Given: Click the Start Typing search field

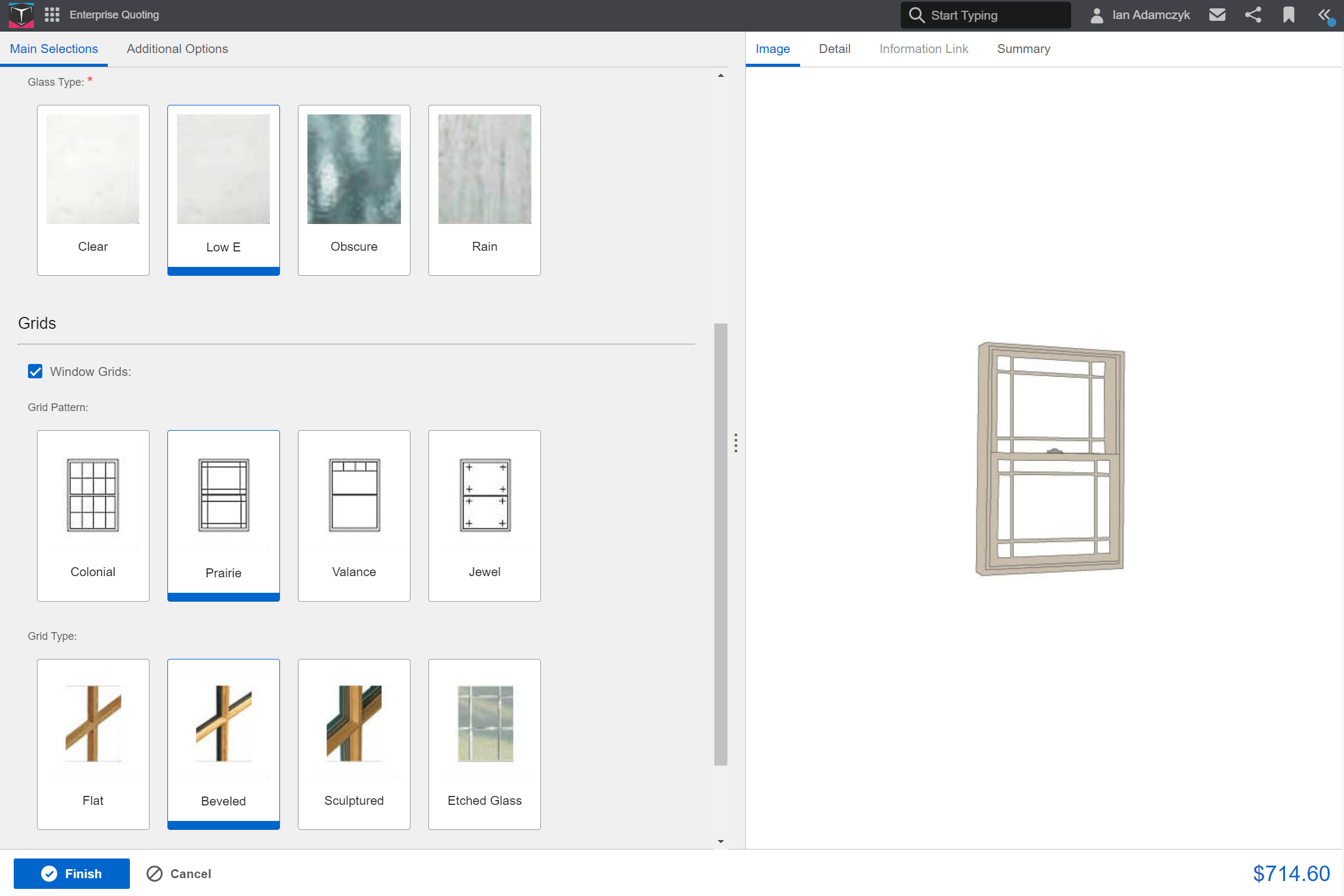Looking at the screenshot, I should [x=995, y=15].
